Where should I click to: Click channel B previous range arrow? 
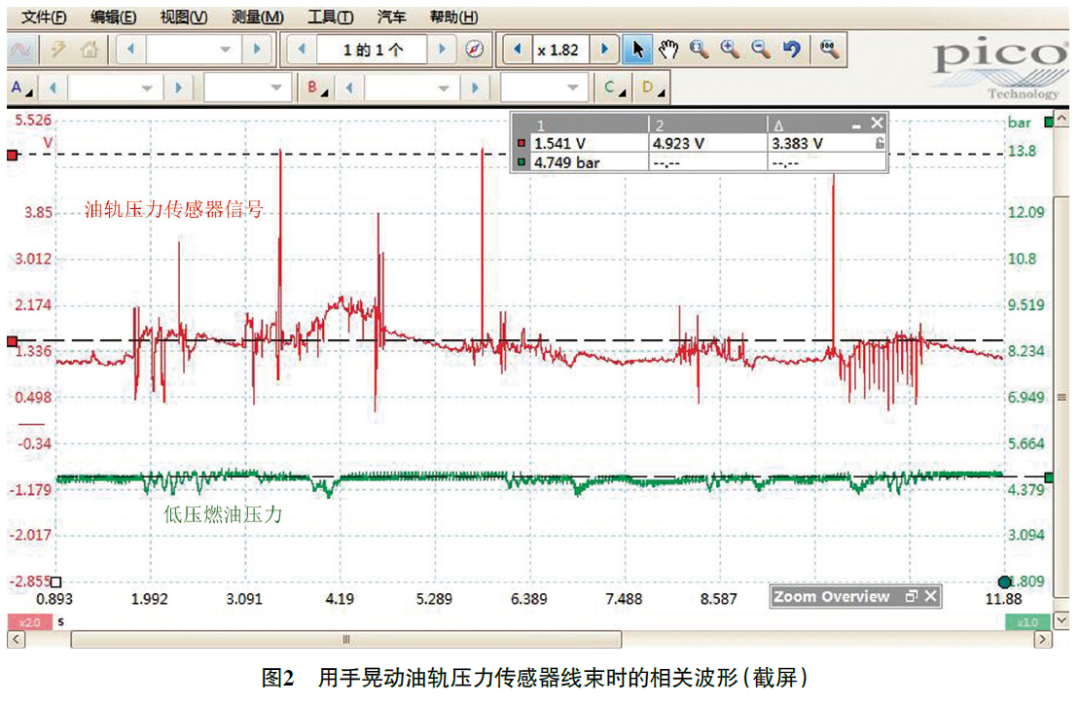pyautogui.click(x=349, y=88)
